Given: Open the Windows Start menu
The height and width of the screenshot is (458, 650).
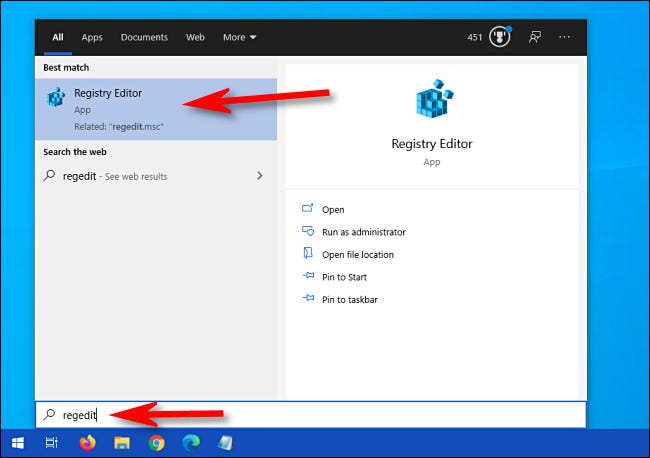Looking at the screenshot, I should [x=17, y=443].
